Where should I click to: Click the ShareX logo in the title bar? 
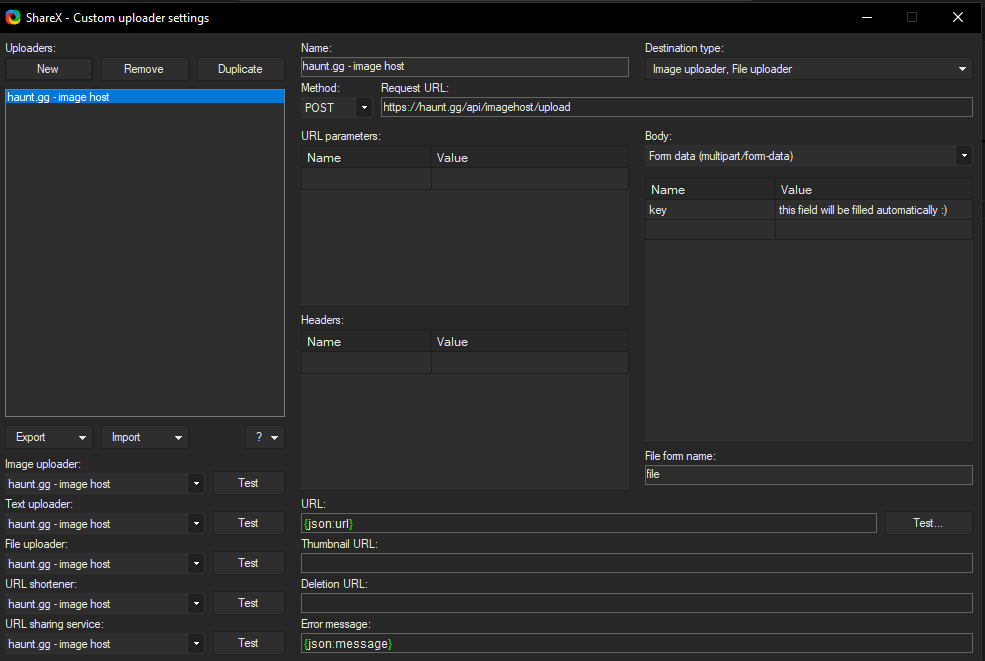[x=12, y=17]
